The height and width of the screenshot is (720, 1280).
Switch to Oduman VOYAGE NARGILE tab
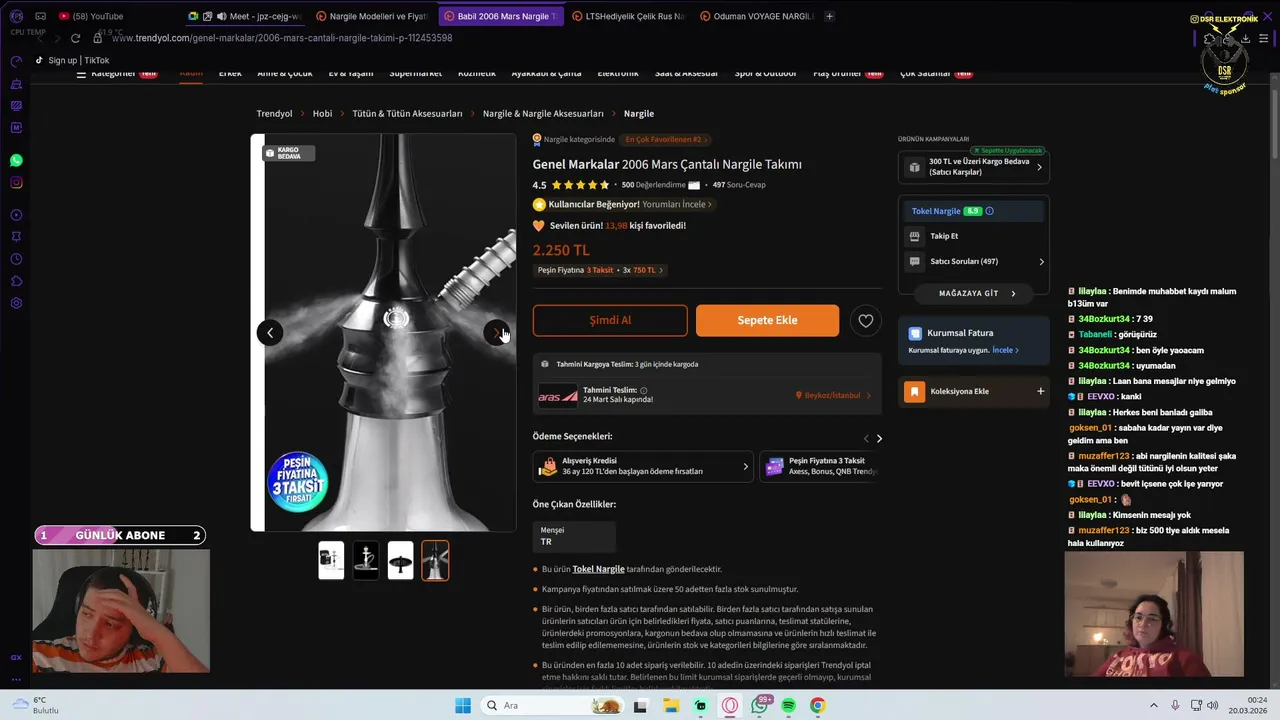(757, 16)
